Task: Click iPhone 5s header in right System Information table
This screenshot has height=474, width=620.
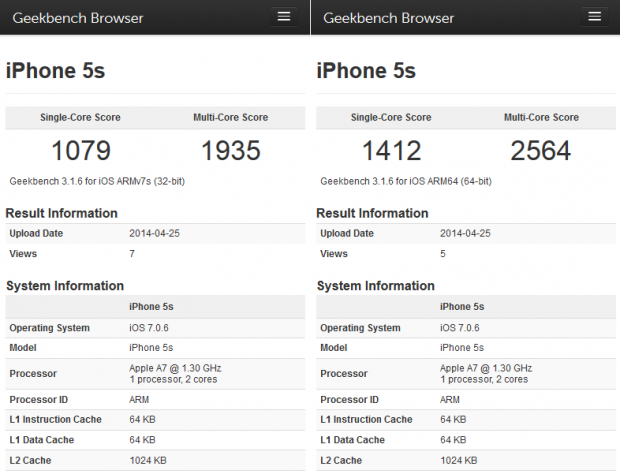Action: [x=462, y=307]
